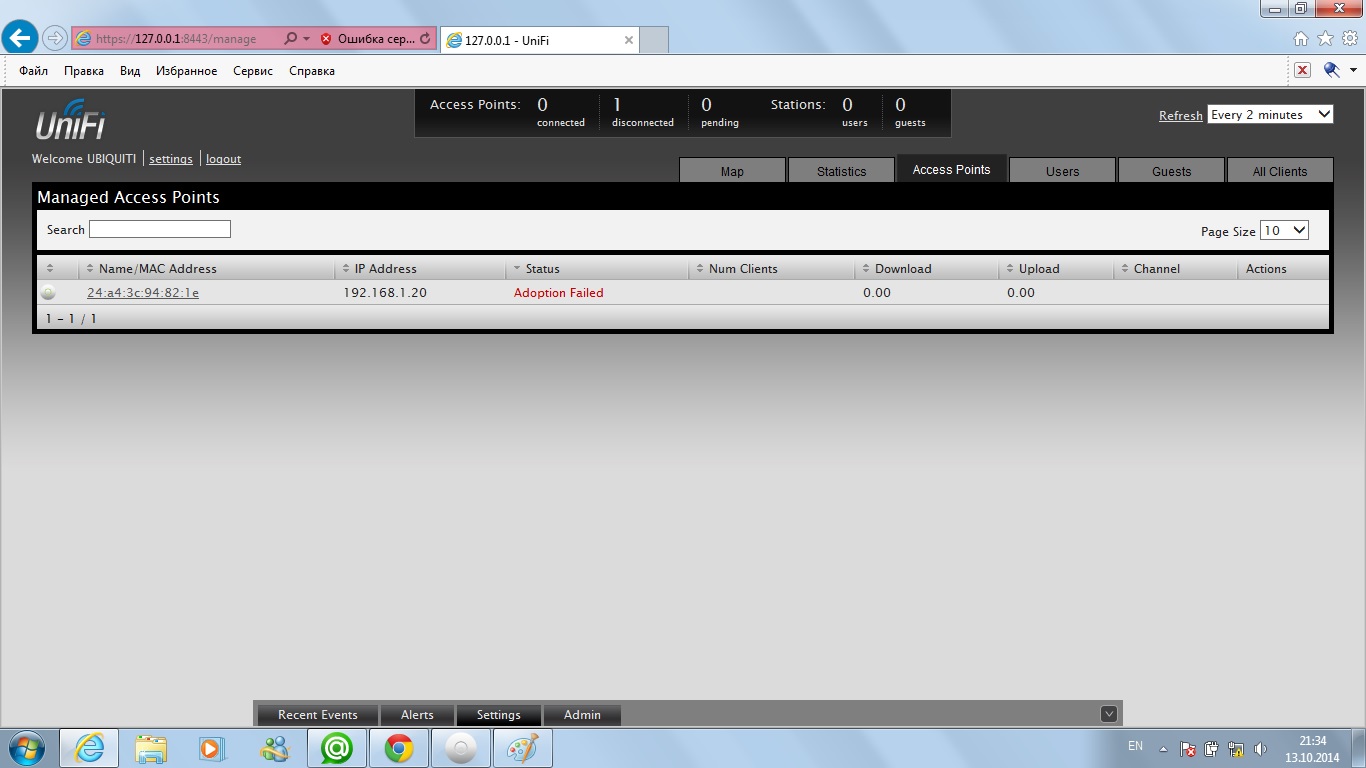
Task: Open the browser Home icon
Action: [x=1300, y=39]
